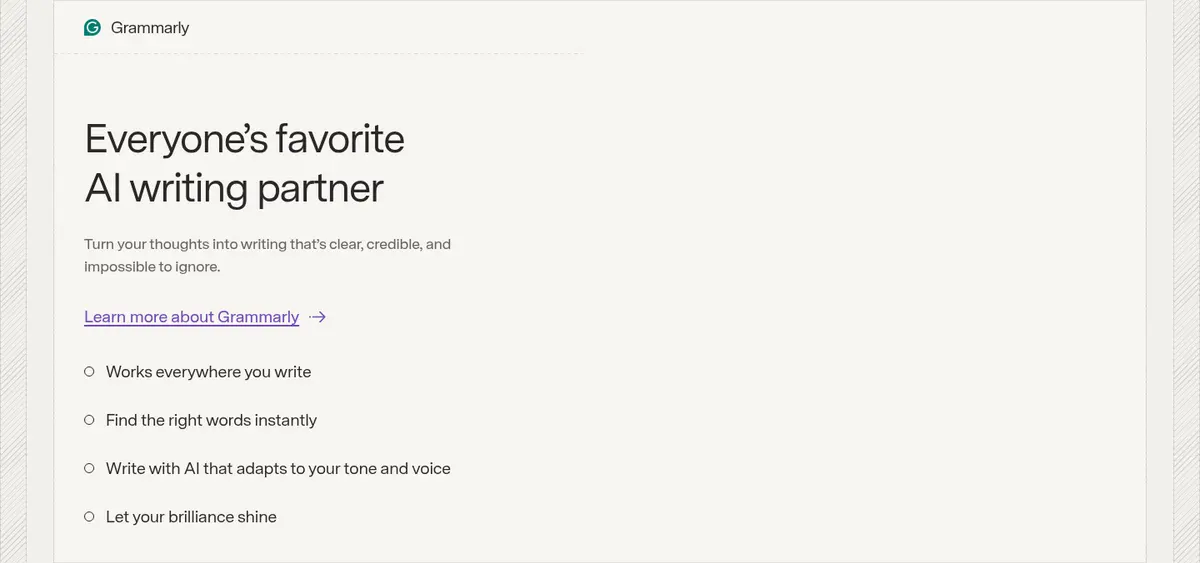Select the circle bullet for Works everywhere you write
Image resolution: width=1200 pixels, height=563 pixels.
pyautogui.click(x=89, y=371)
